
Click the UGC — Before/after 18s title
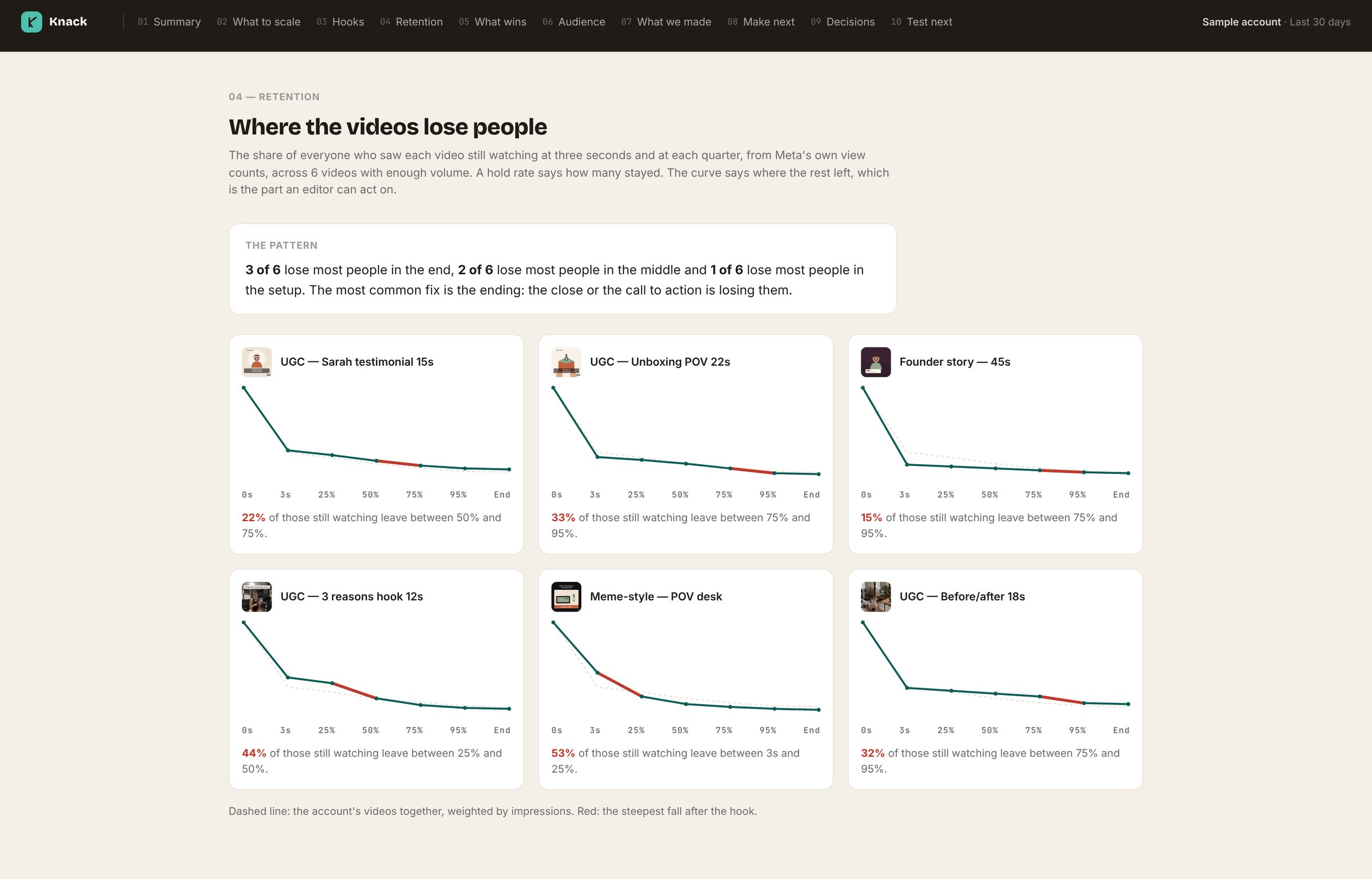pos(962,597)
